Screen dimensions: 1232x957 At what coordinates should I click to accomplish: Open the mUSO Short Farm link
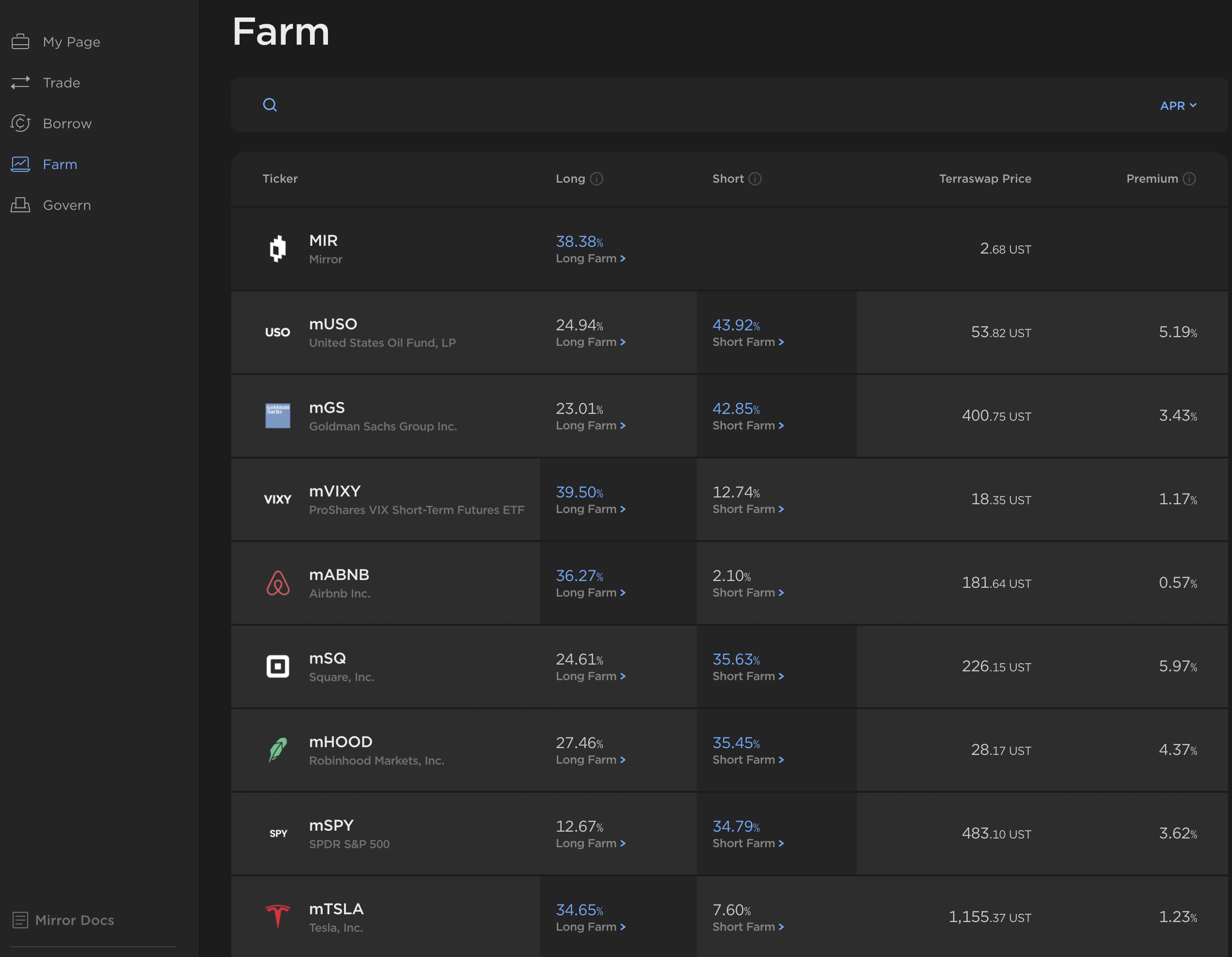pyautogui.click(x=748, y=342)
